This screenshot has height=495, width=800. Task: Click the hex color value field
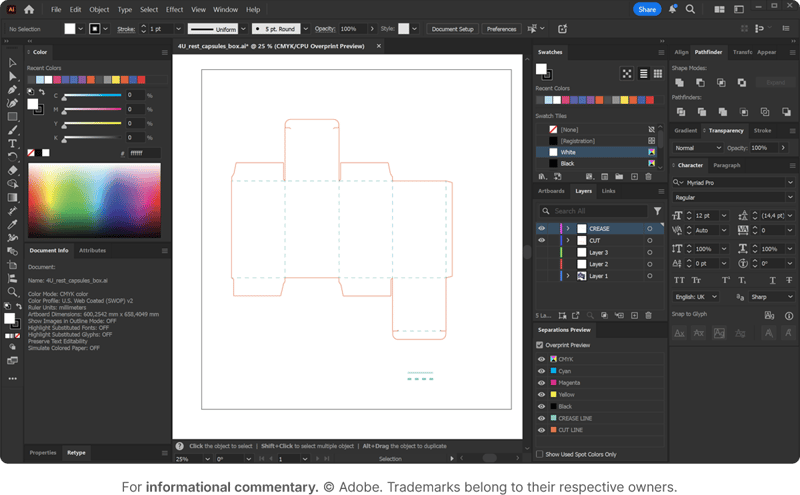click(x=144, y=153)
